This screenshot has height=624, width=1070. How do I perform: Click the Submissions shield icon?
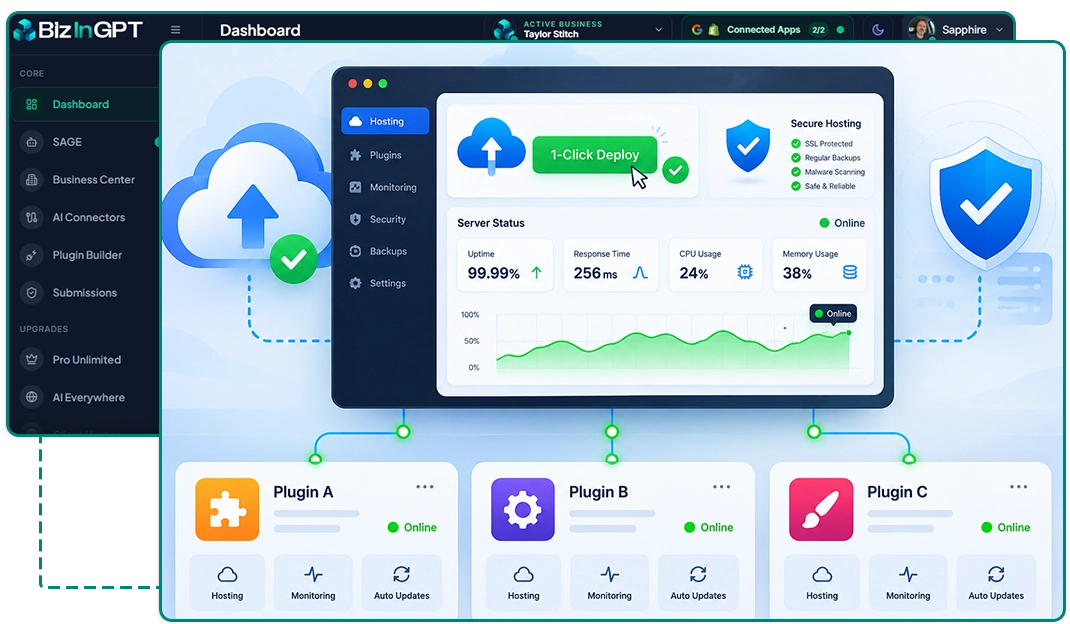pyautogui.click(x=31, y=292)
